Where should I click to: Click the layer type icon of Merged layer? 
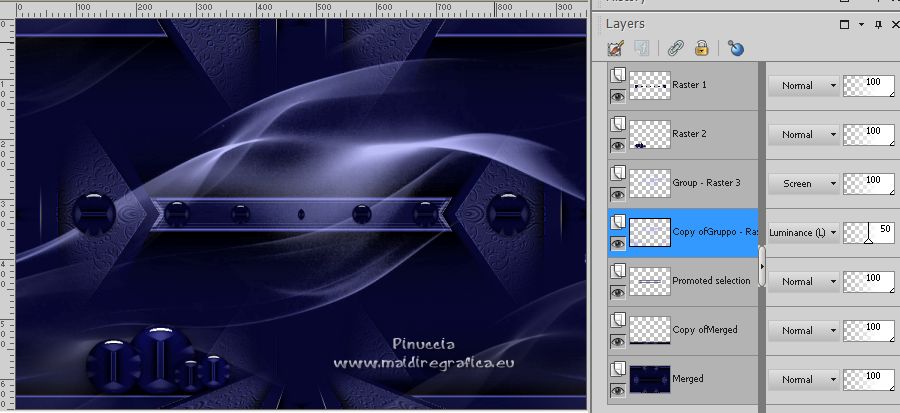click(x=618, y=369)
